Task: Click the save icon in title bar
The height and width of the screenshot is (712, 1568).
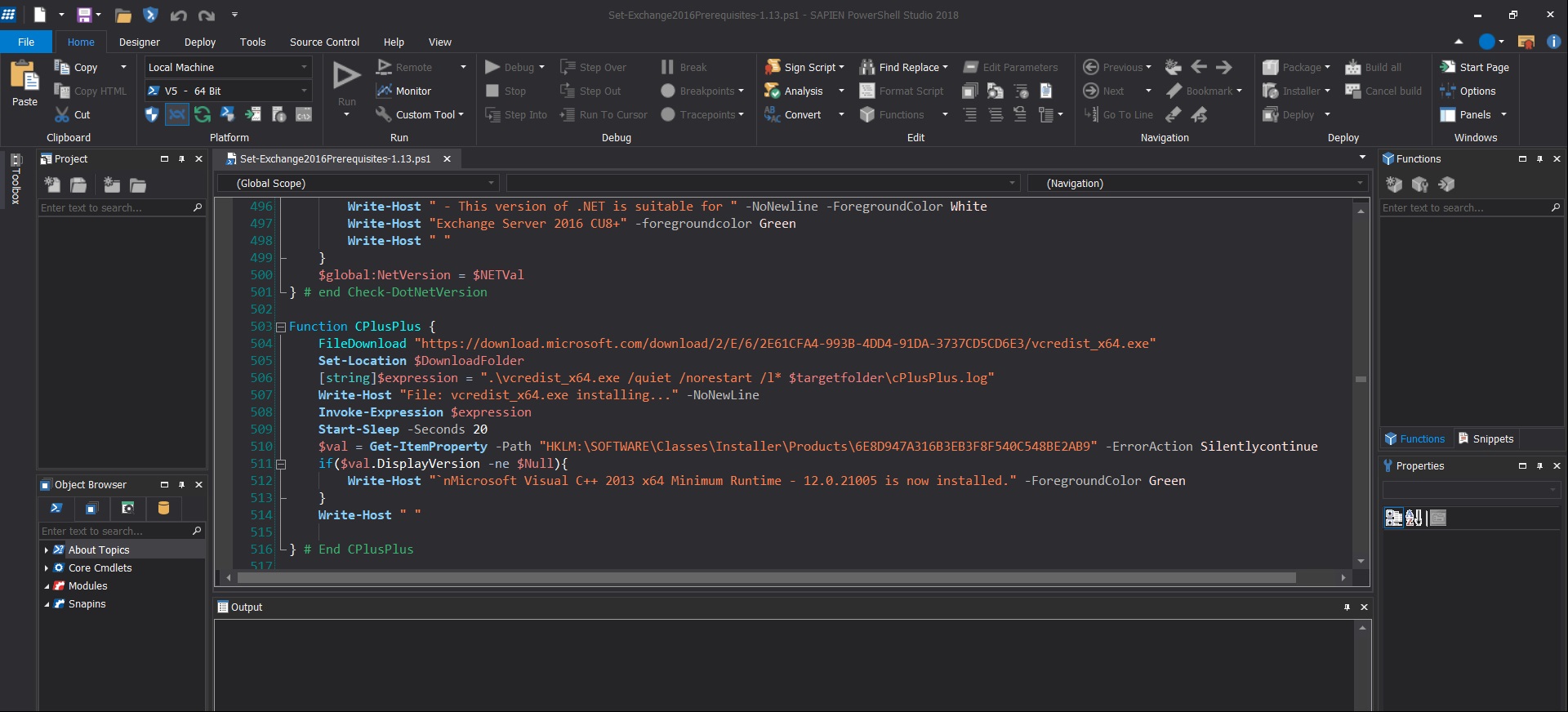Action: 84,15
